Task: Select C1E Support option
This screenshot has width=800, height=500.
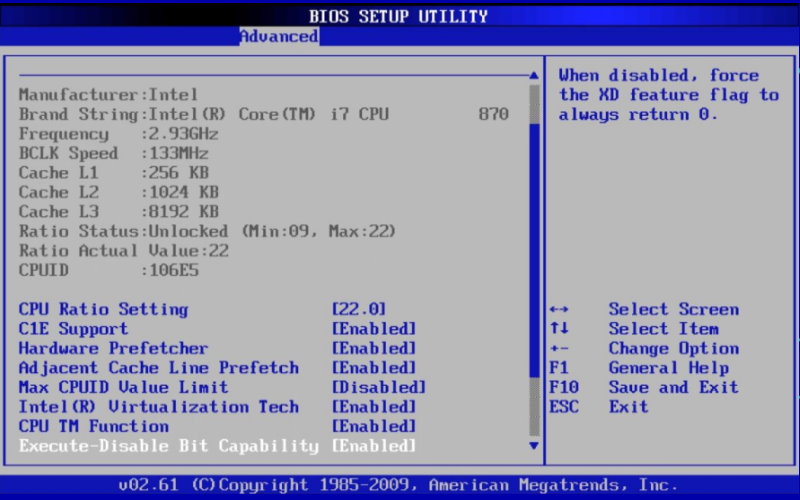Action: pyautogui.click(x=73, y=329)
